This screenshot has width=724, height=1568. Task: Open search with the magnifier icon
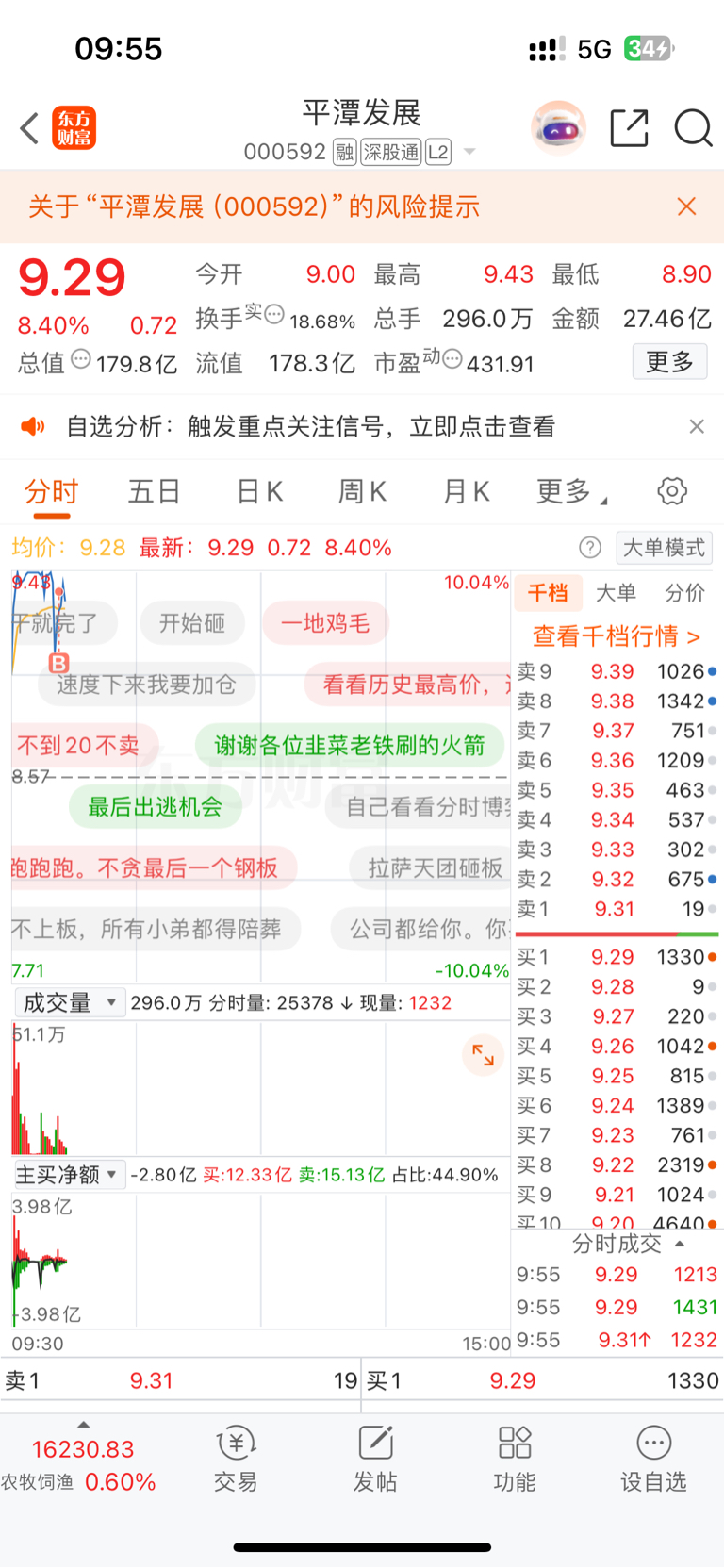(x=693, y=128)
